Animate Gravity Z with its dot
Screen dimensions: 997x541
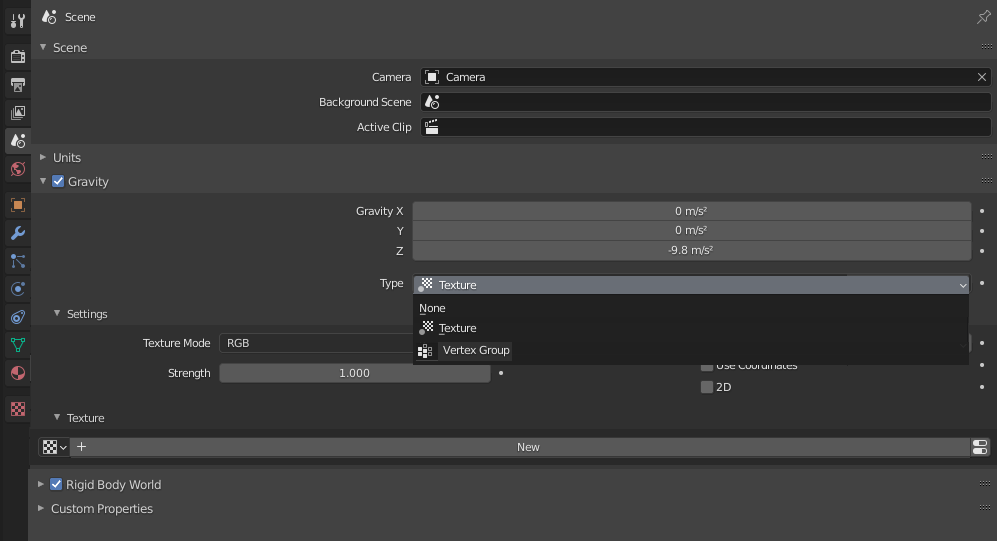982,250
